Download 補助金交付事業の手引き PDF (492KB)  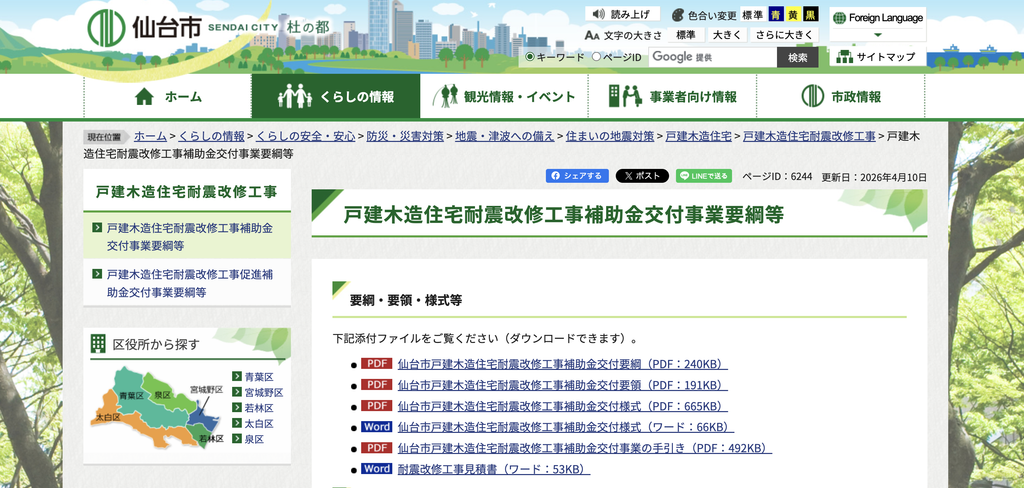click(584, 448)
